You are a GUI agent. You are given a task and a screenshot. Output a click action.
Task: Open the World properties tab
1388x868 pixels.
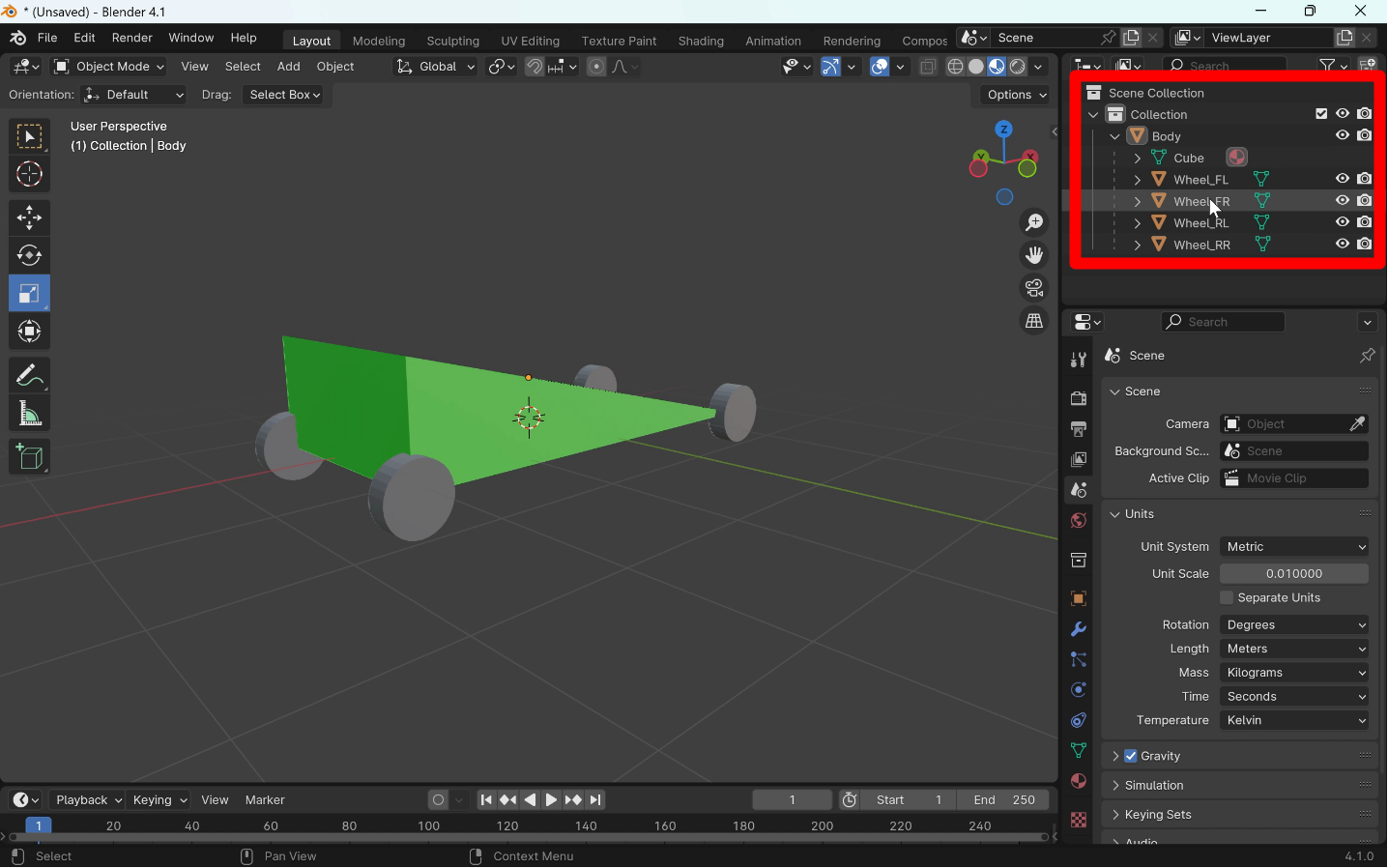[x=1079, y=521]
